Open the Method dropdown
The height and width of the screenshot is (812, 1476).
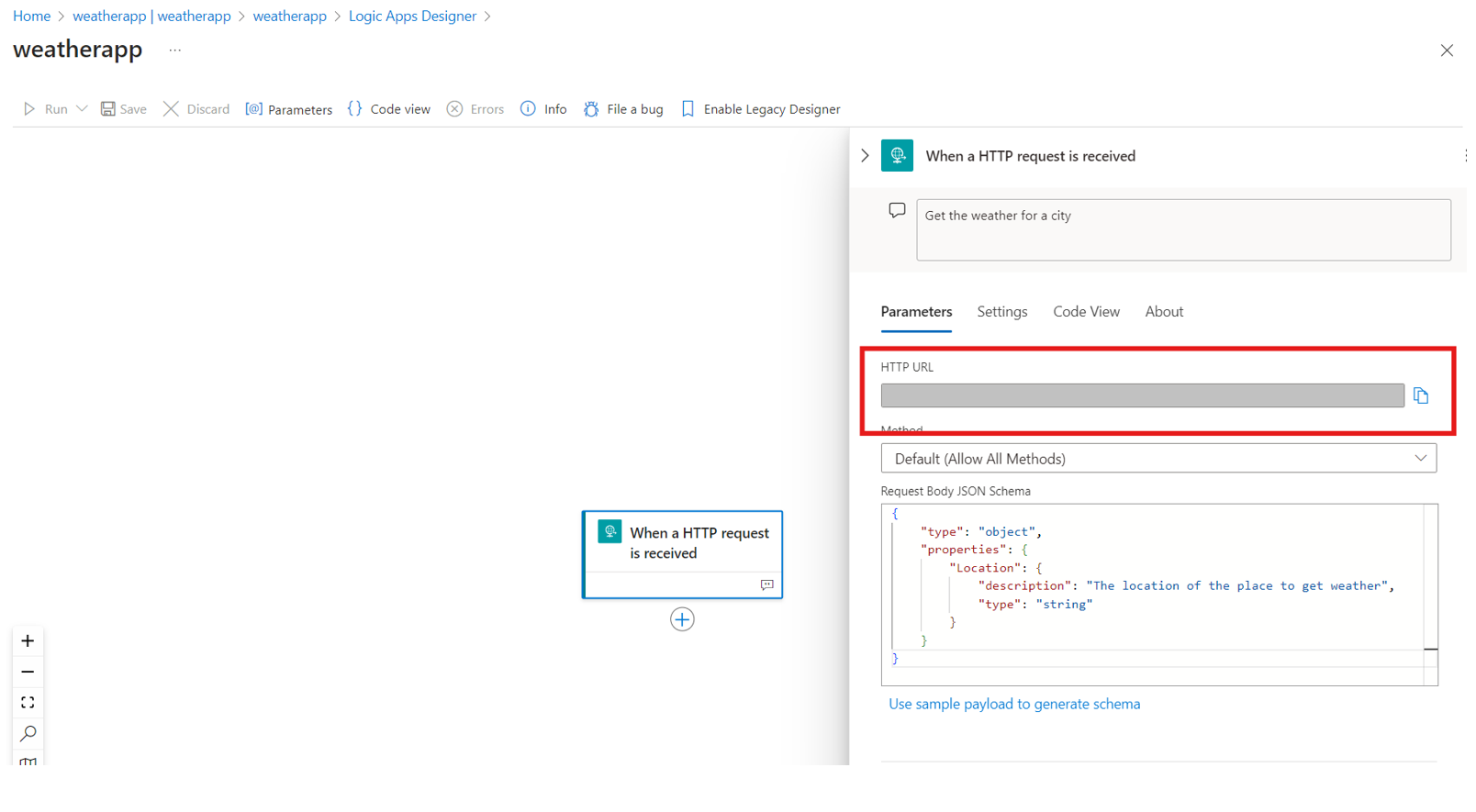click(x=1158, y=458)
